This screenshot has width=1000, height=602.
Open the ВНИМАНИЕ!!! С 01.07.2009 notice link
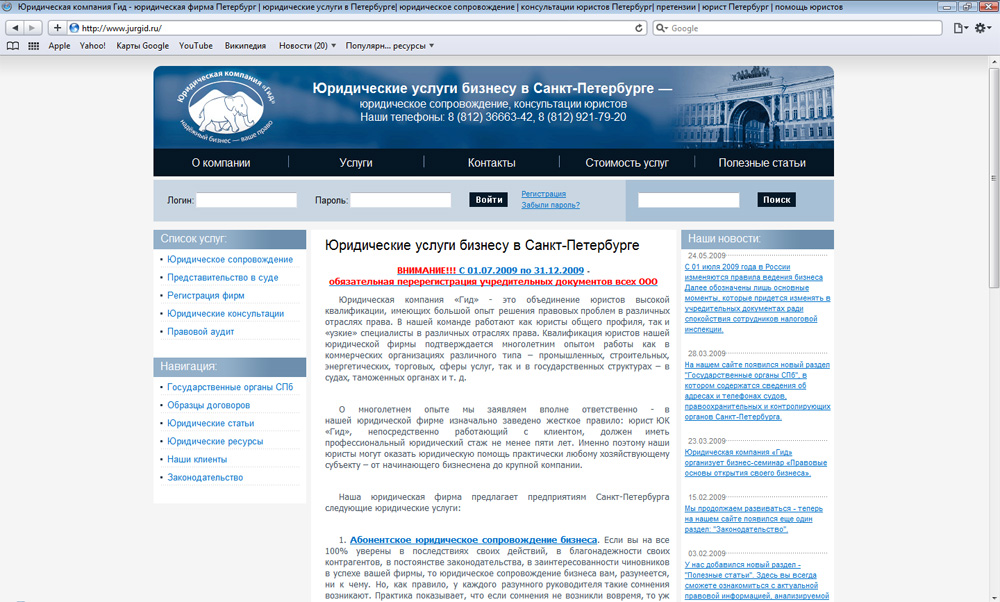pos(490,270)
